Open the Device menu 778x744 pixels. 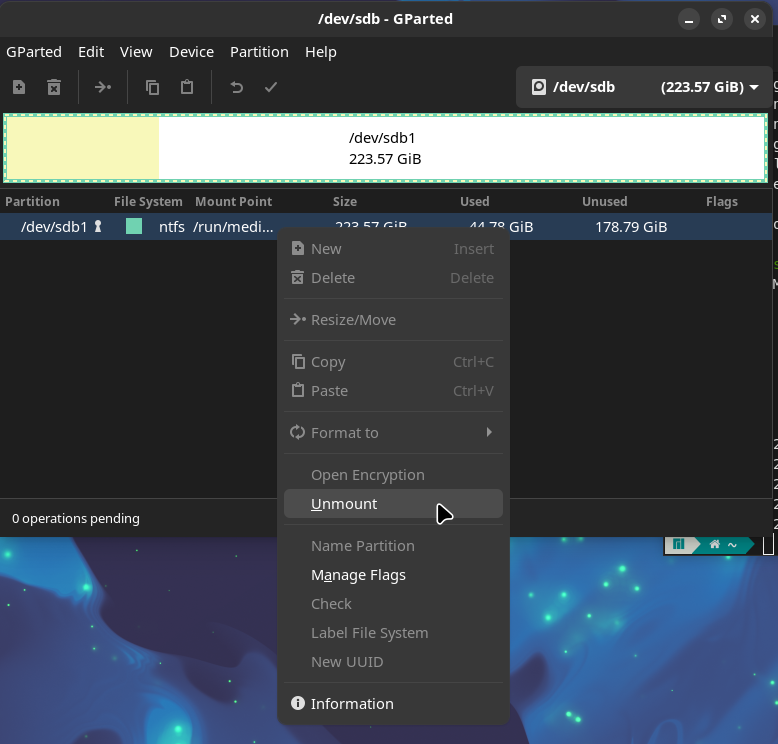click(x=192, y=52)
